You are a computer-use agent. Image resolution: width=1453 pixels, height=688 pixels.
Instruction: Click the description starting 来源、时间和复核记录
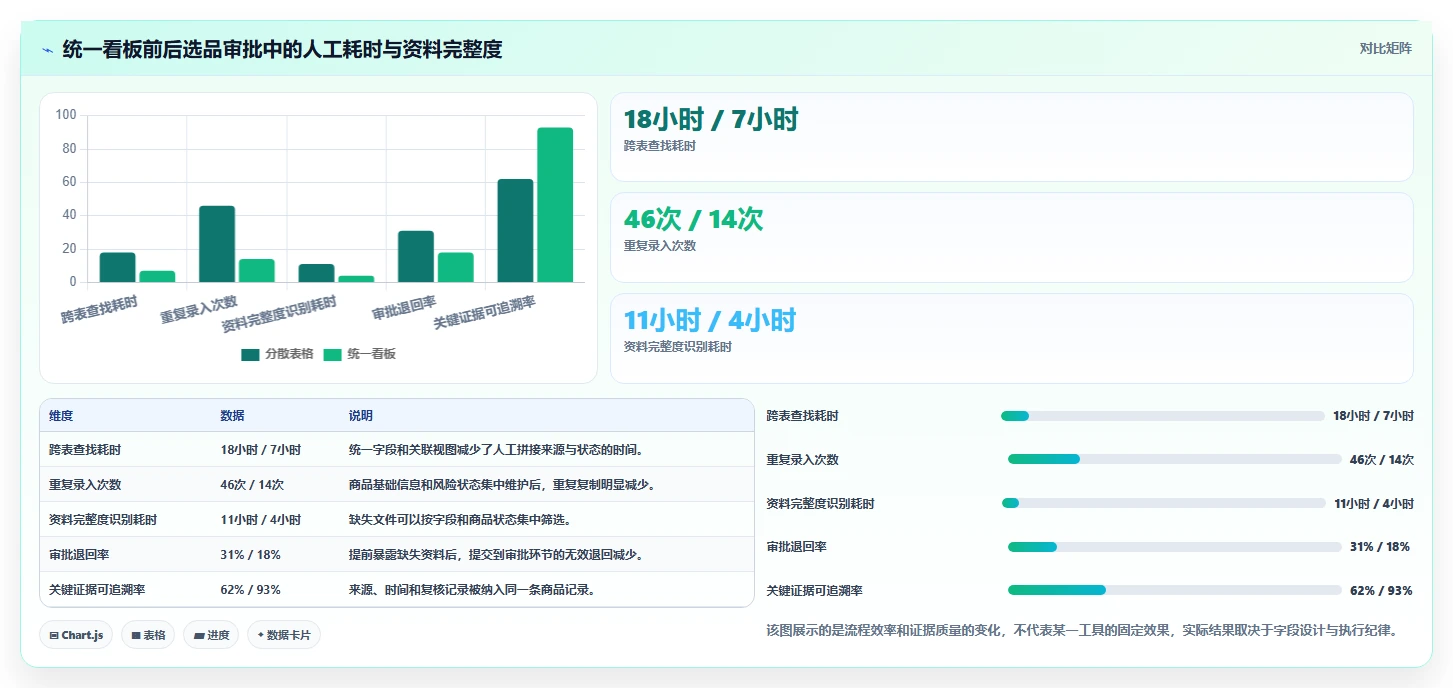click(x=472, y=590)
